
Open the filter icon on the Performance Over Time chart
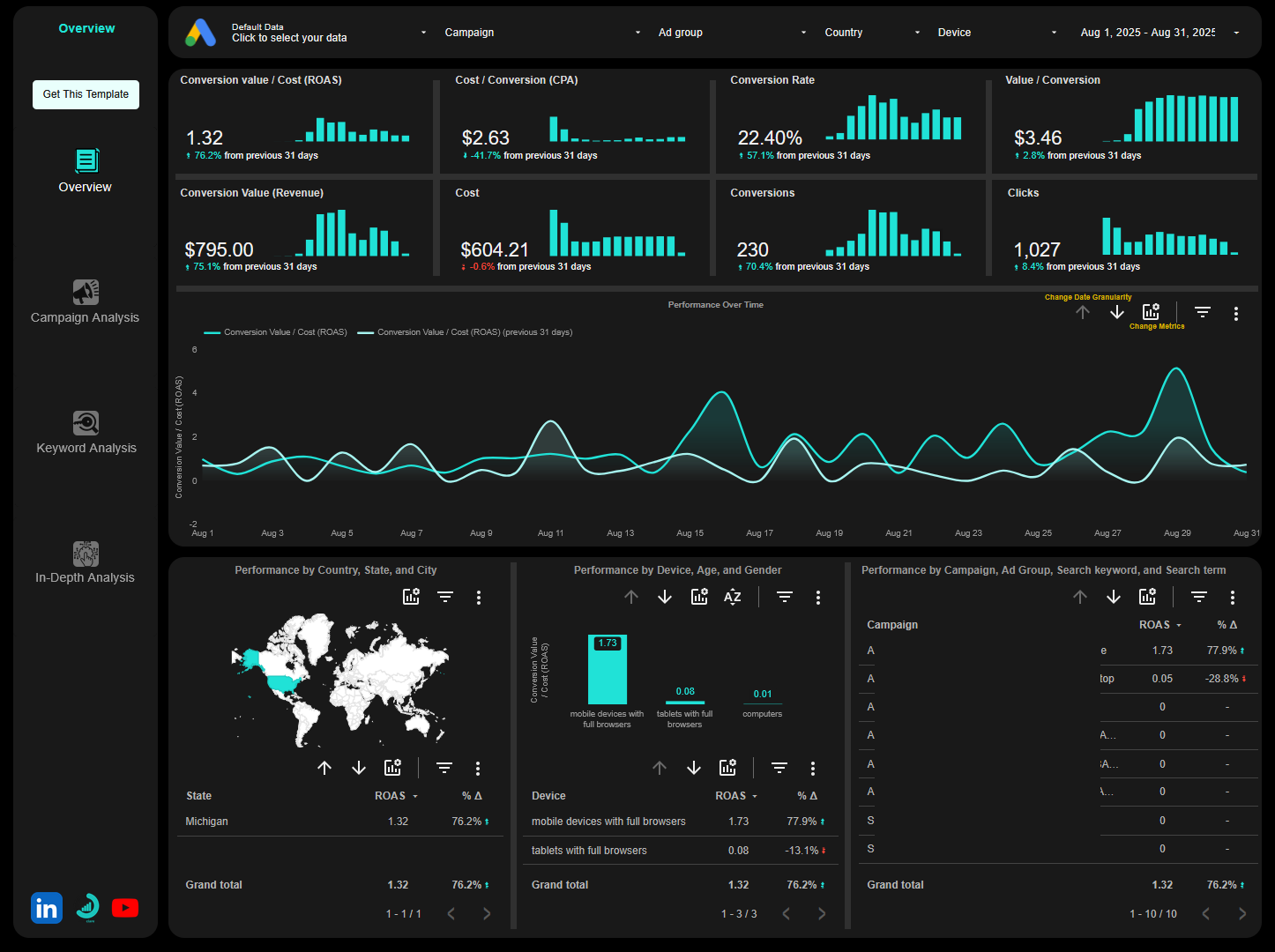[1202, 312]
